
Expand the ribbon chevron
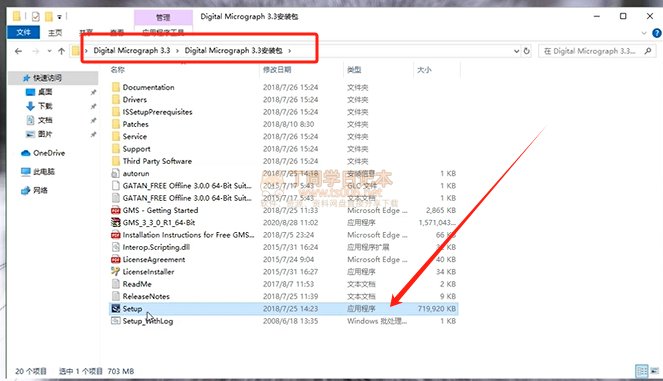pos(644,33)
